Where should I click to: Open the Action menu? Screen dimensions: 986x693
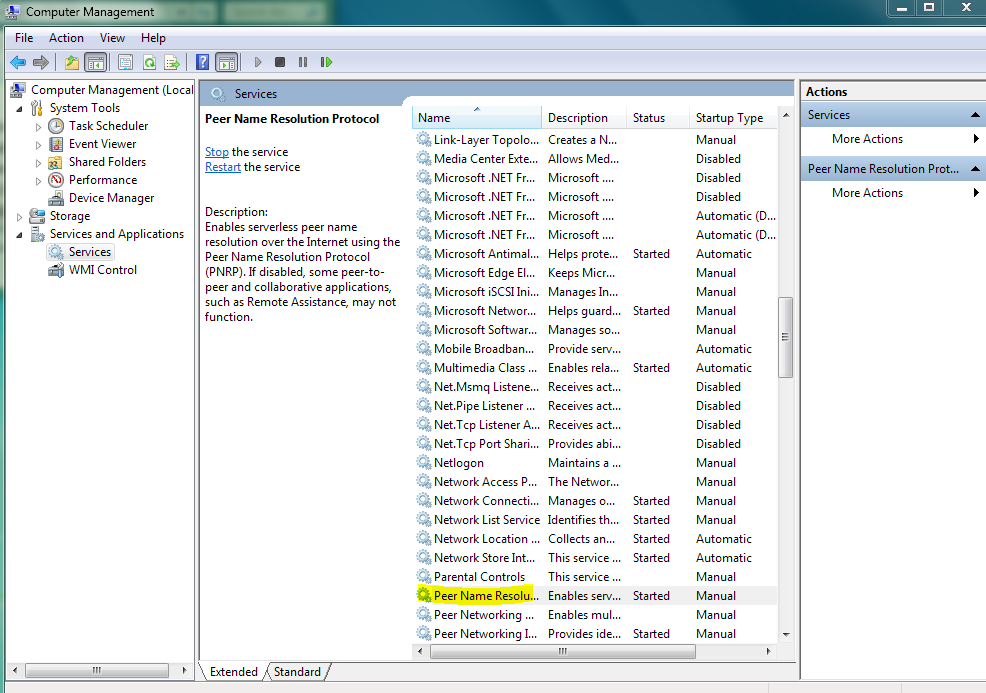66,38
